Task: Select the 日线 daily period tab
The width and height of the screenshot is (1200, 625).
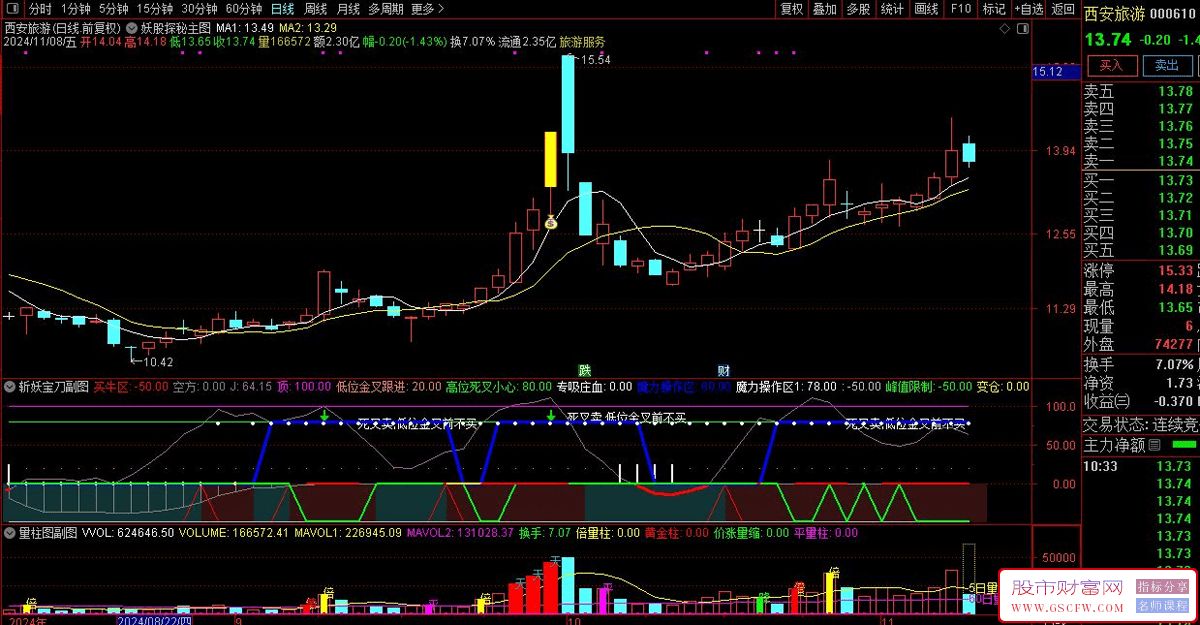Action: [283, 9]
